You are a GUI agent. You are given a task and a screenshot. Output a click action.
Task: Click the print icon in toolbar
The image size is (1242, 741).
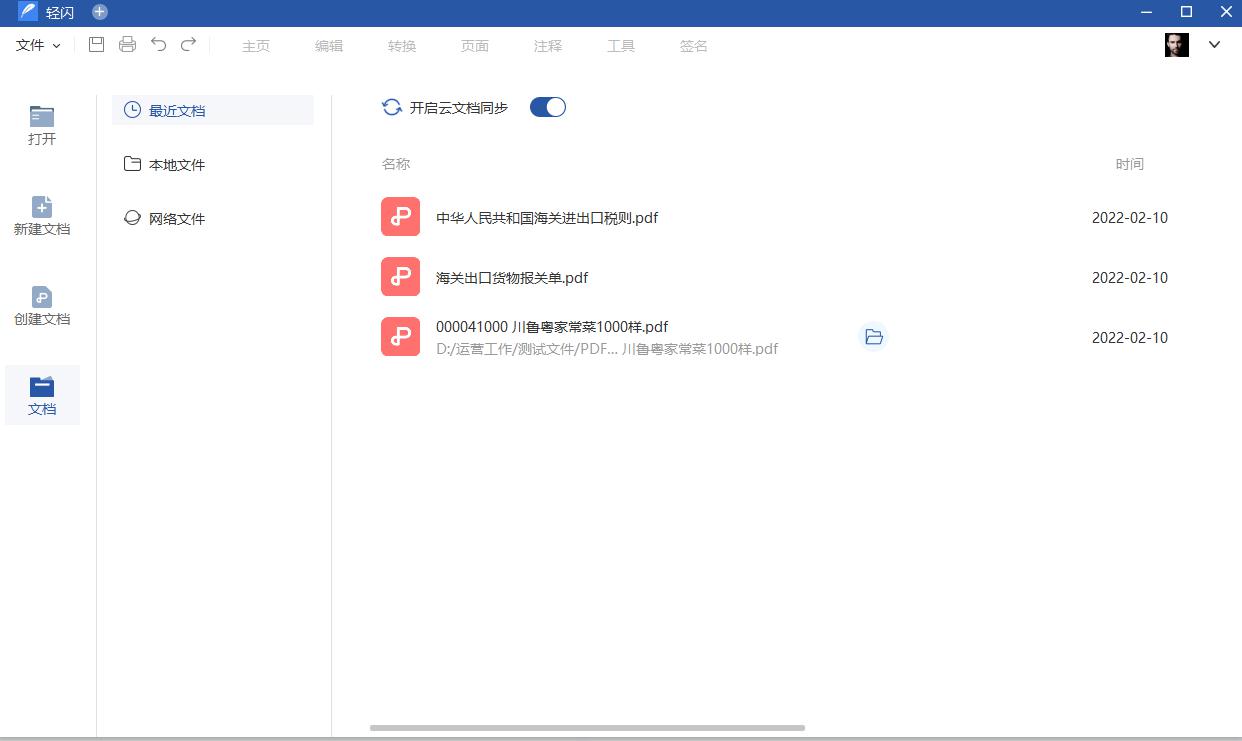[x=127, y=44]
